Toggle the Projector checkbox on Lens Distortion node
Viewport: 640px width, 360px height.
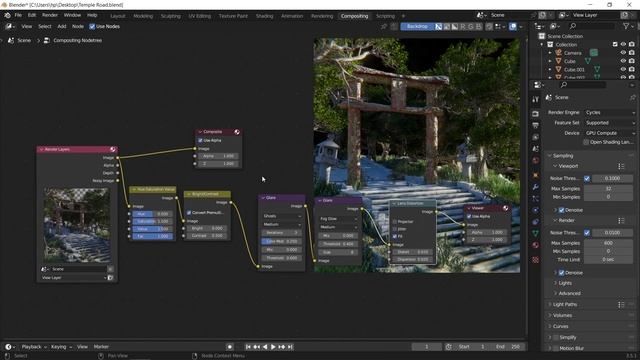[x=395, y=222]
